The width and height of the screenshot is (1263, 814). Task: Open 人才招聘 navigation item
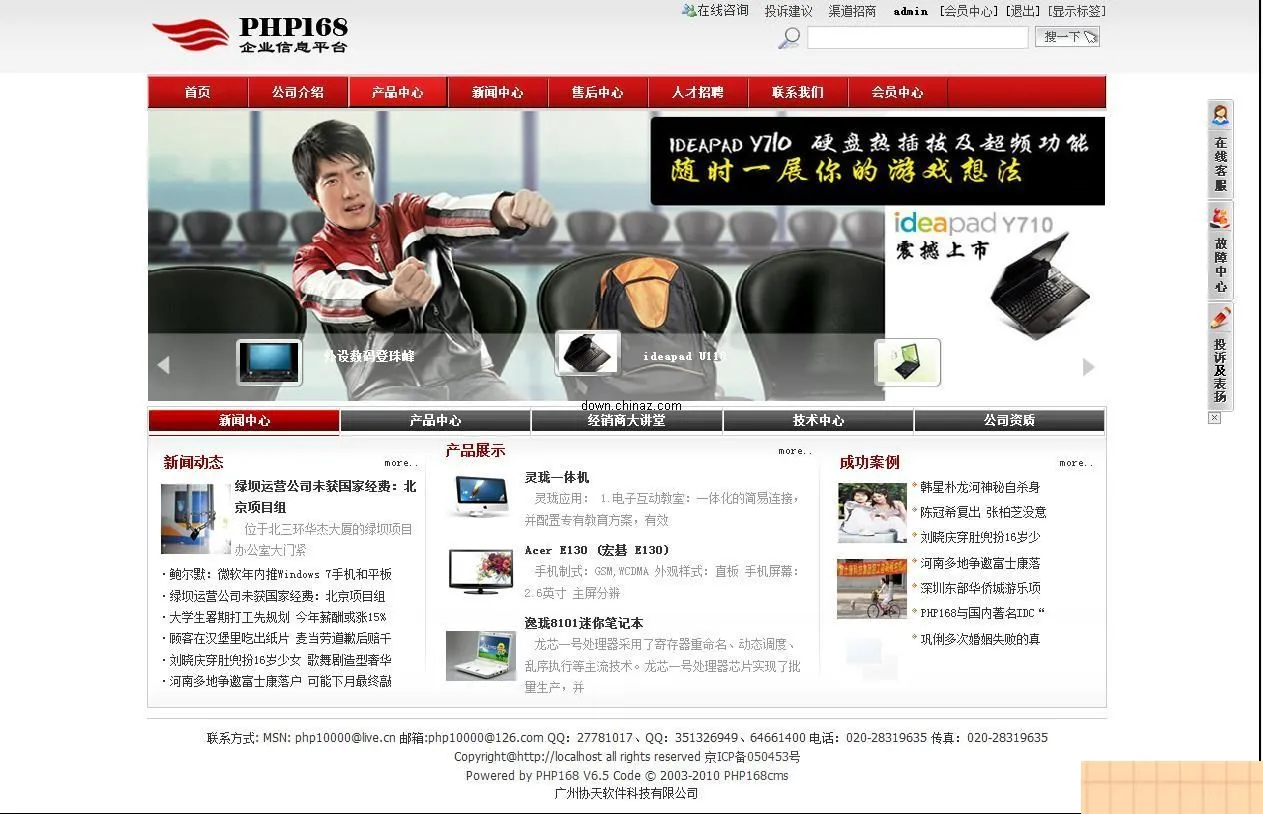tap(698, 92)
